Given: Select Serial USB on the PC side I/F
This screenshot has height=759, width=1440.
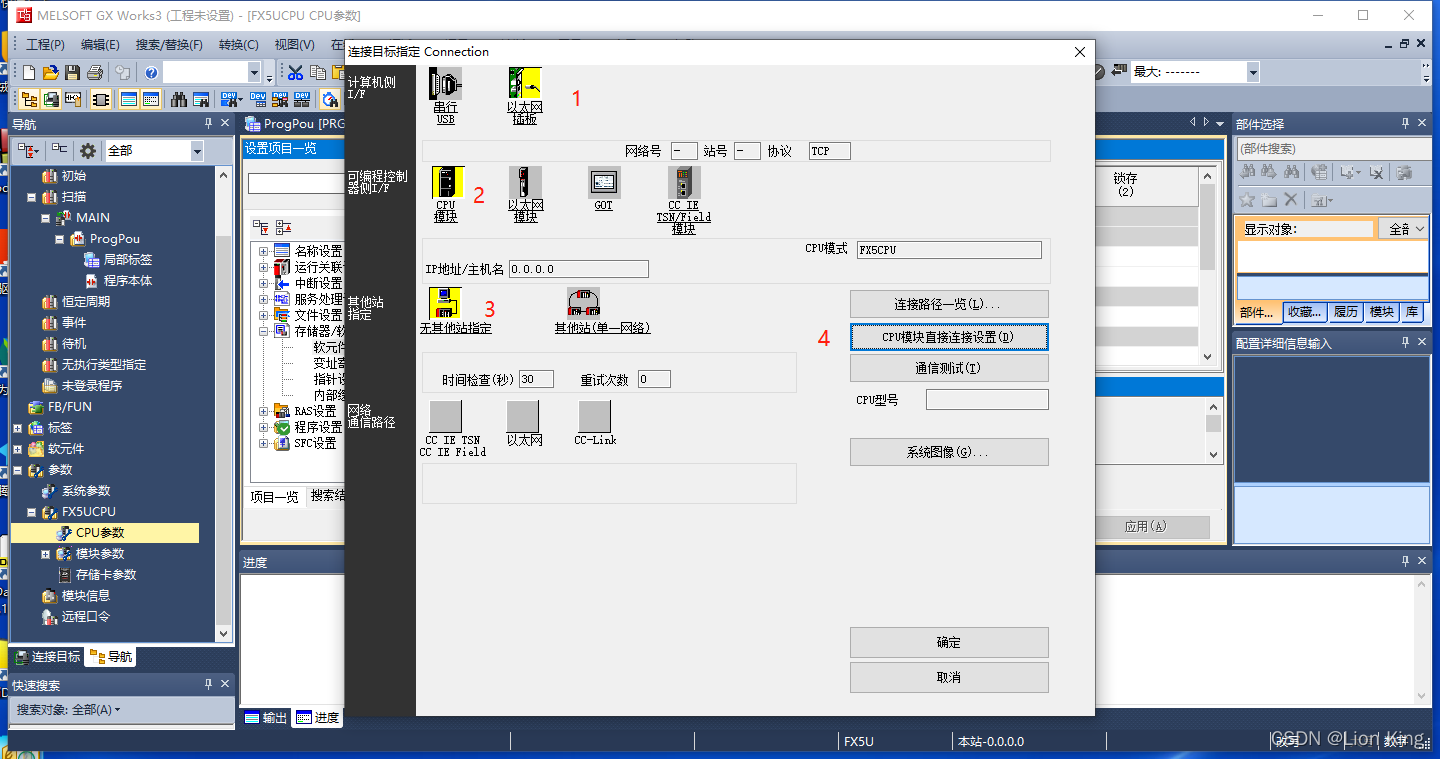Looking at the screenshot, I should [x=445, y=84].
